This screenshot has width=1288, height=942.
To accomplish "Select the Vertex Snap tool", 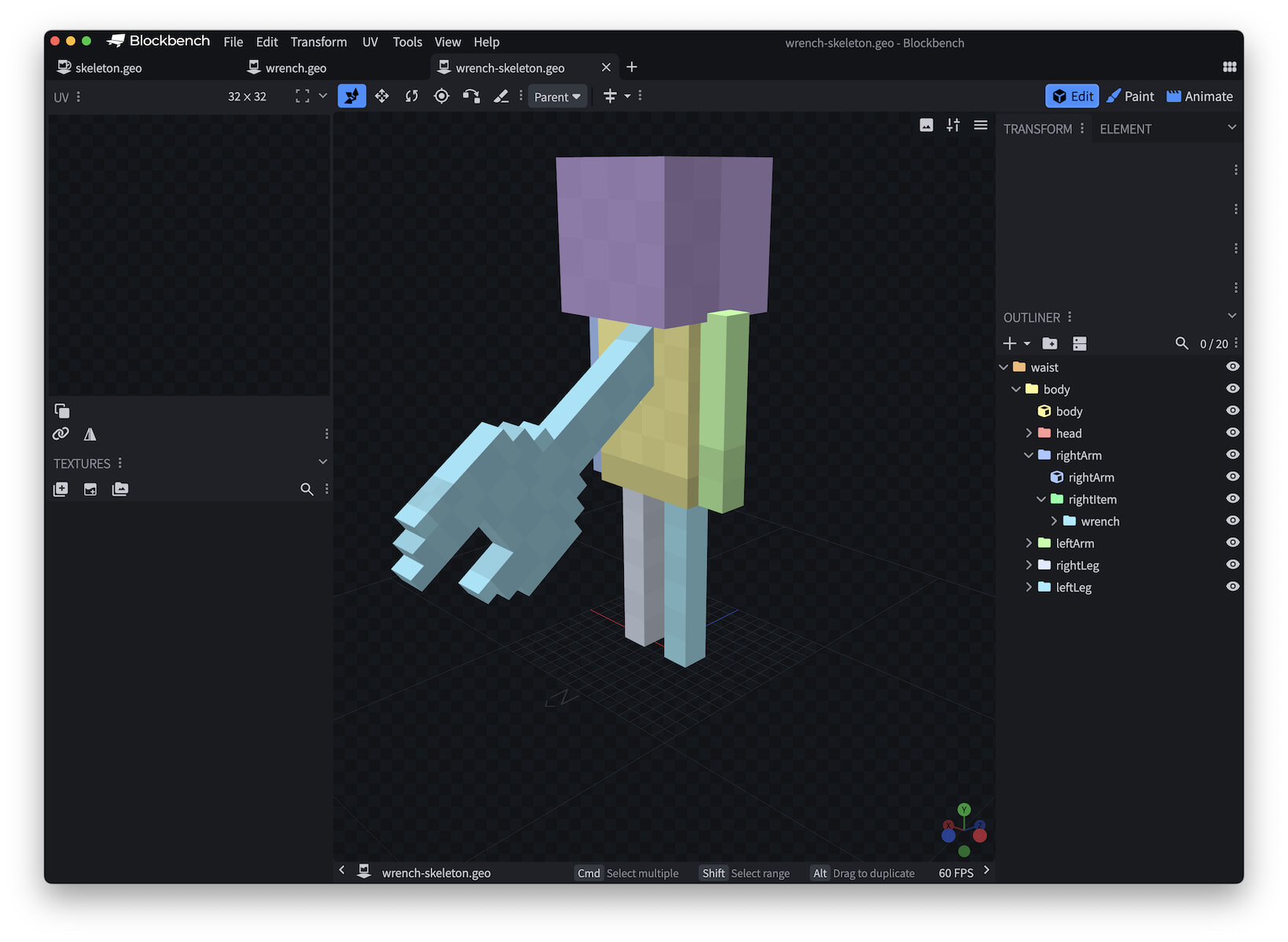I will [472, 96].
